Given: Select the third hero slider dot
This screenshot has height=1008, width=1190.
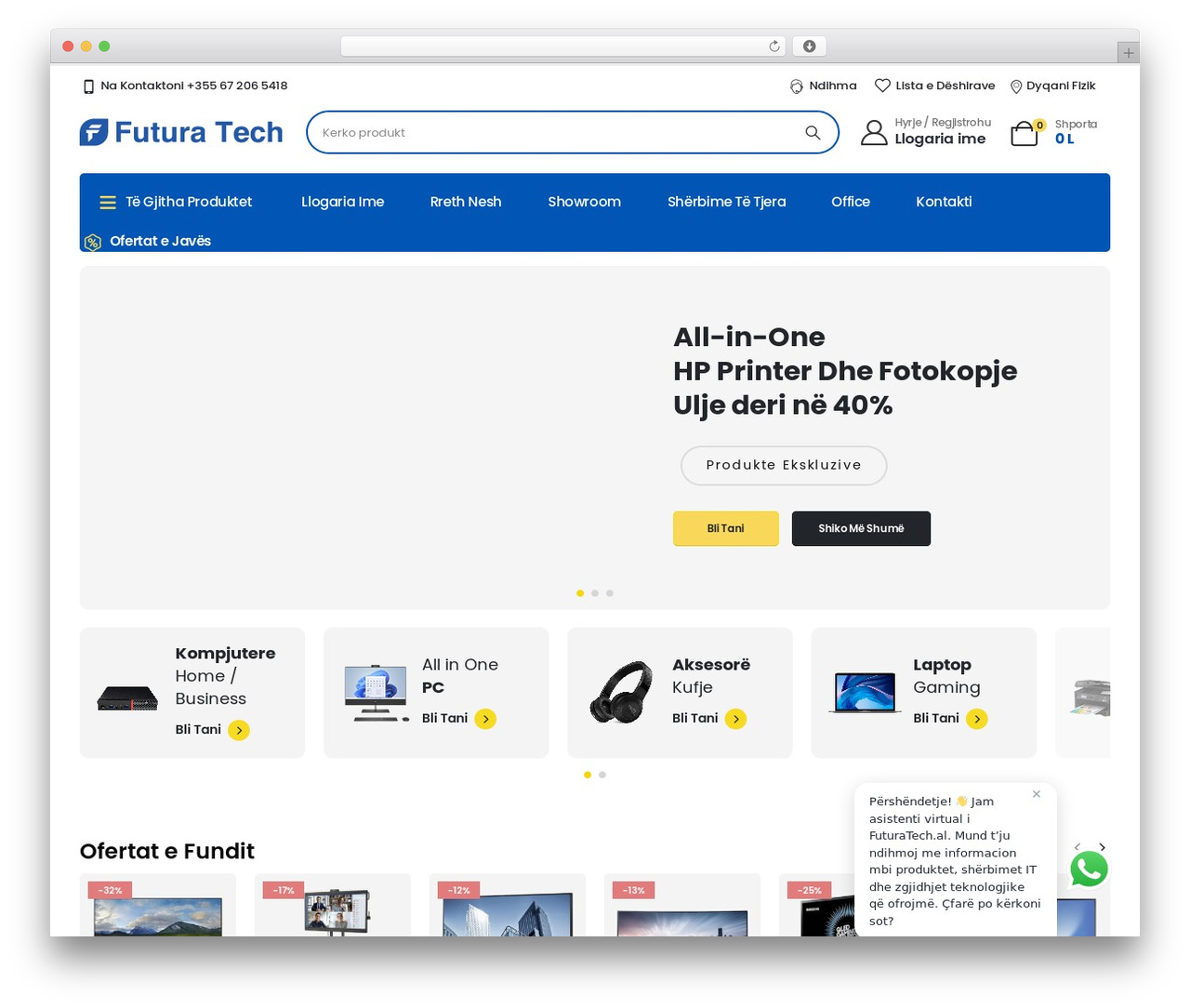Looking at the screenshot, I should pos(610,593).
